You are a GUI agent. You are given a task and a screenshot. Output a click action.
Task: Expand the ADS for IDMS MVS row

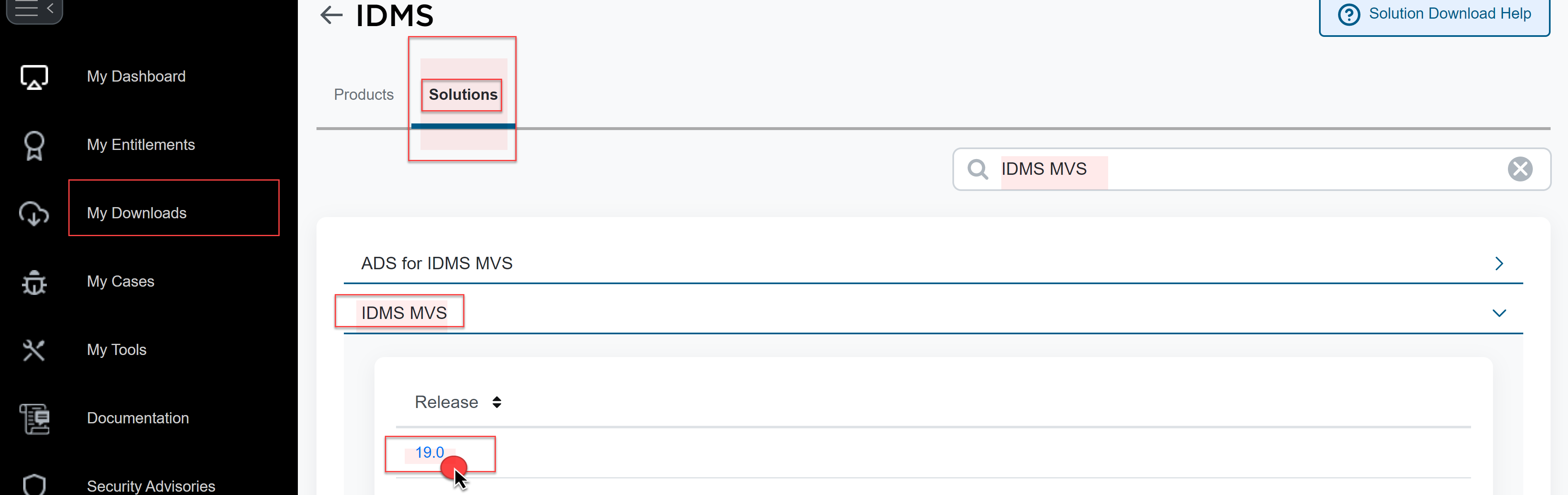[1498, 263]
